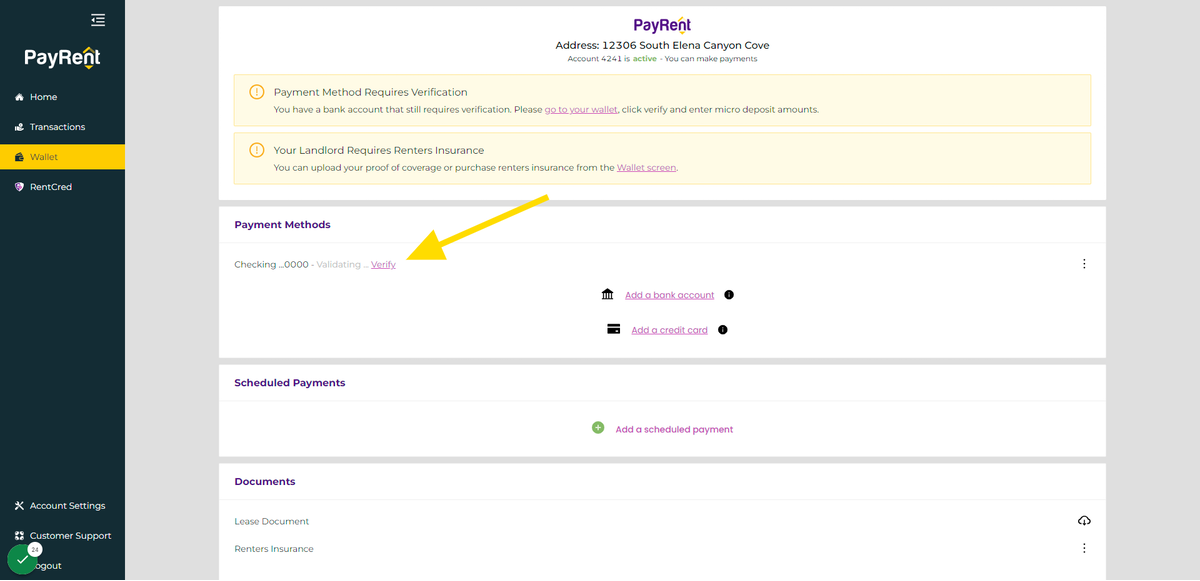Select the Wallet sidebar item
The height and width of the screenshot is (581, 1200).
click(x=62, y=157)
